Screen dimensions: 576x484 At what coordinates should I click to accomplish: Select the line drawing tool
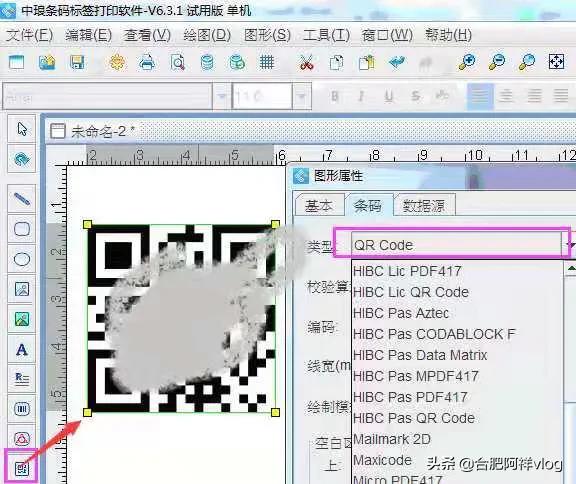(22, 199)
